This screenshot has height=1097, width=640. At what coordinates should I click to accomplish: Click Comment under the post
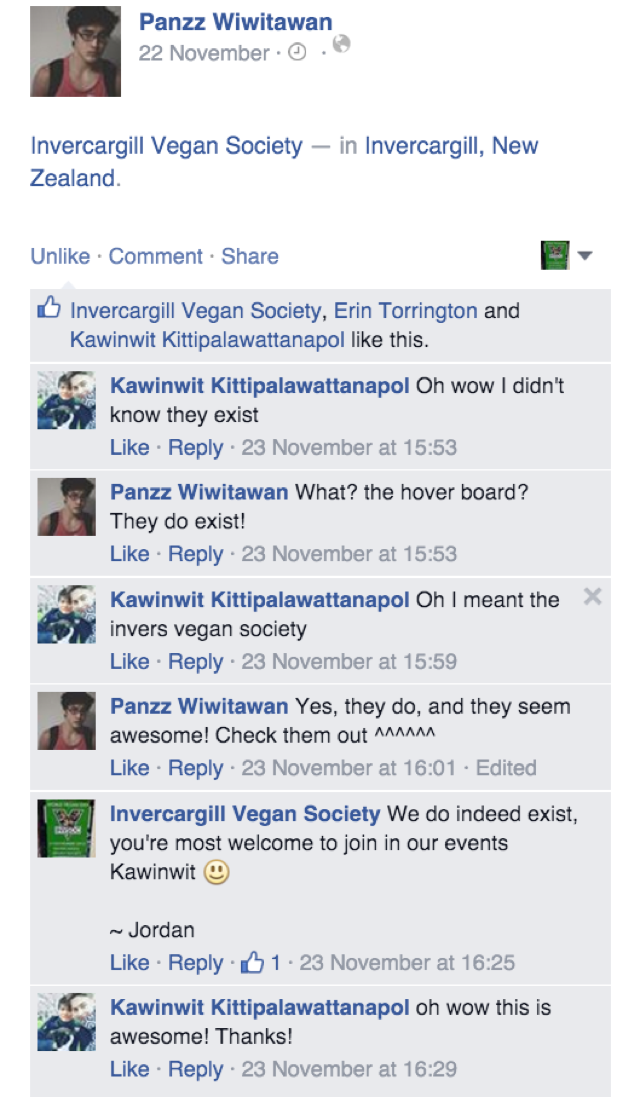155,256
